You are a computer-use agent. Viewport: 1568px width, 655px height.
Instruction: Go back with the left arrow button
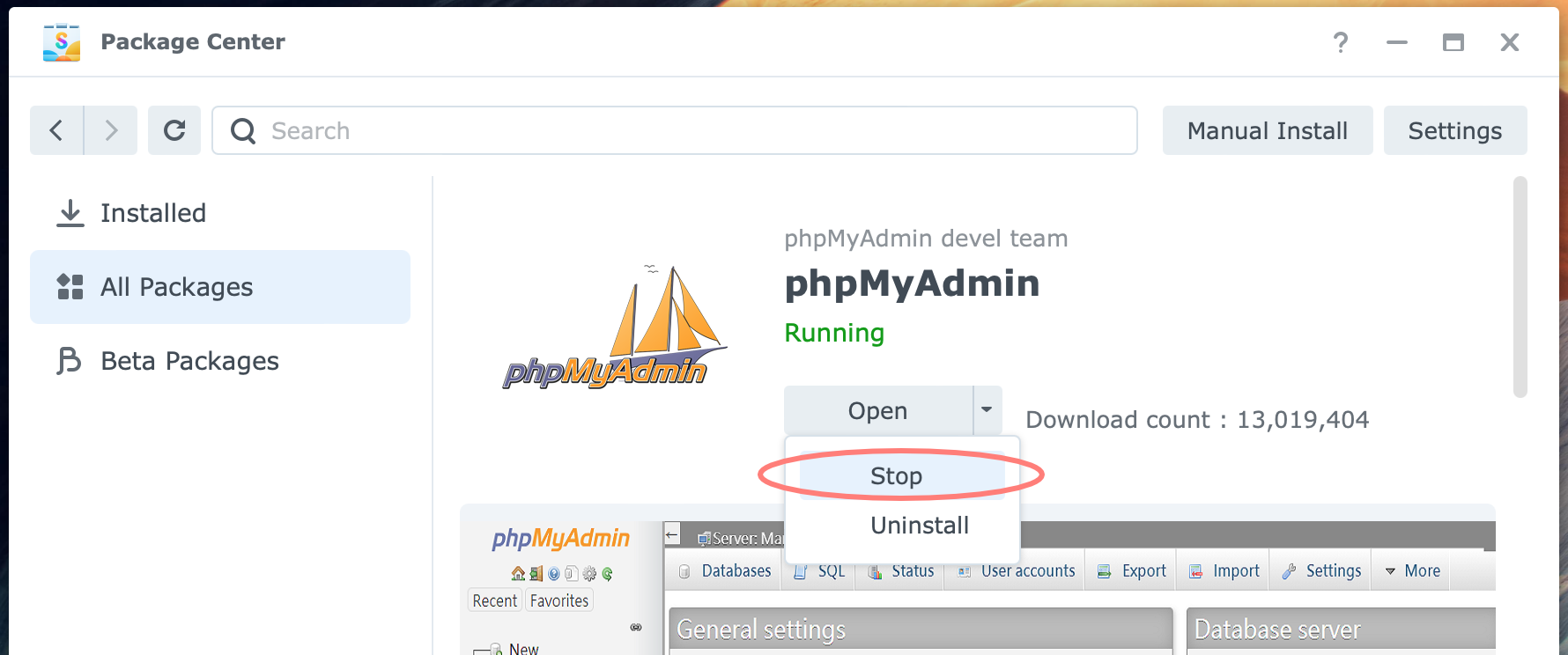pyautogui.click(x=56, y=130)
